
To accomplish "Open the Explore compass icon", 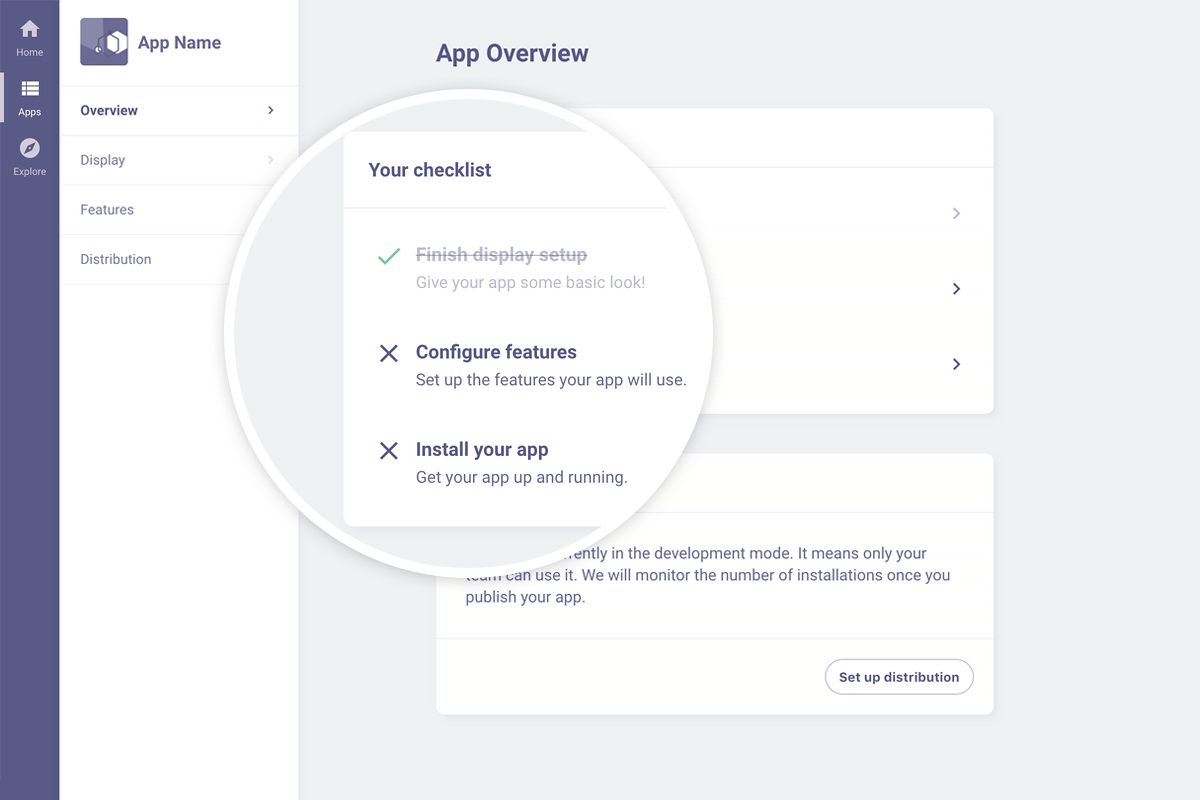I will point(30,148).
